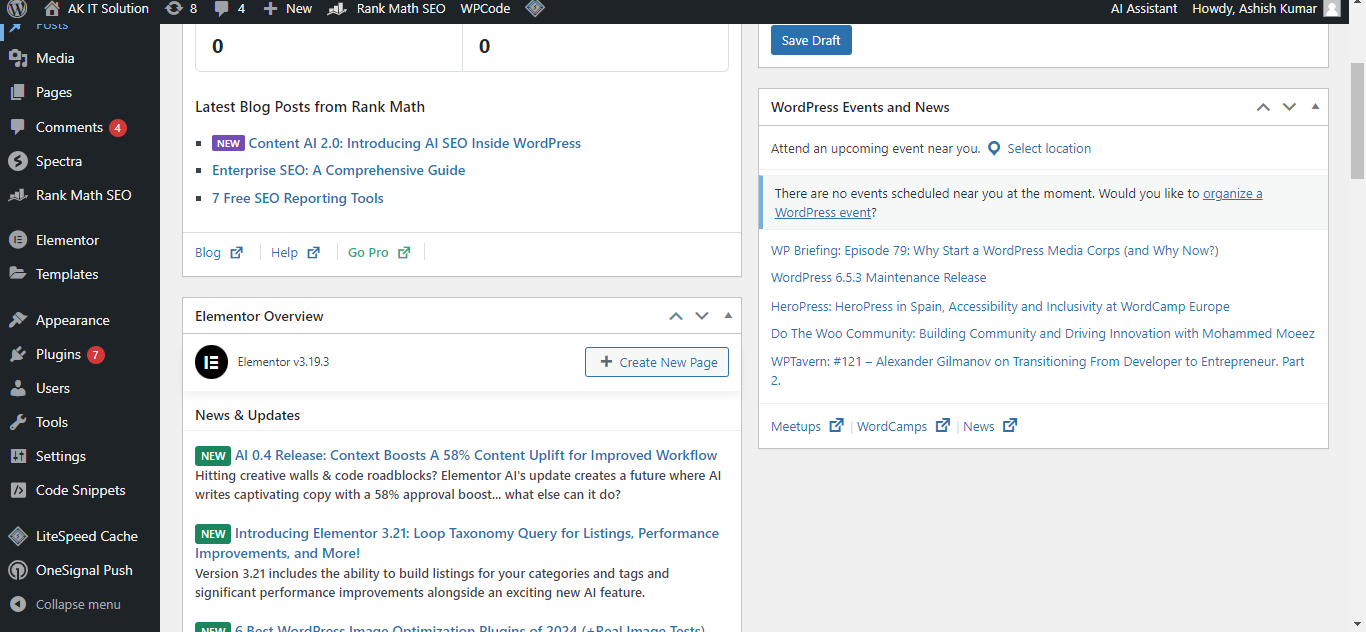Open the WPCode admin bar menu
The image size is (1366, 632).
(x=485, y=8)
